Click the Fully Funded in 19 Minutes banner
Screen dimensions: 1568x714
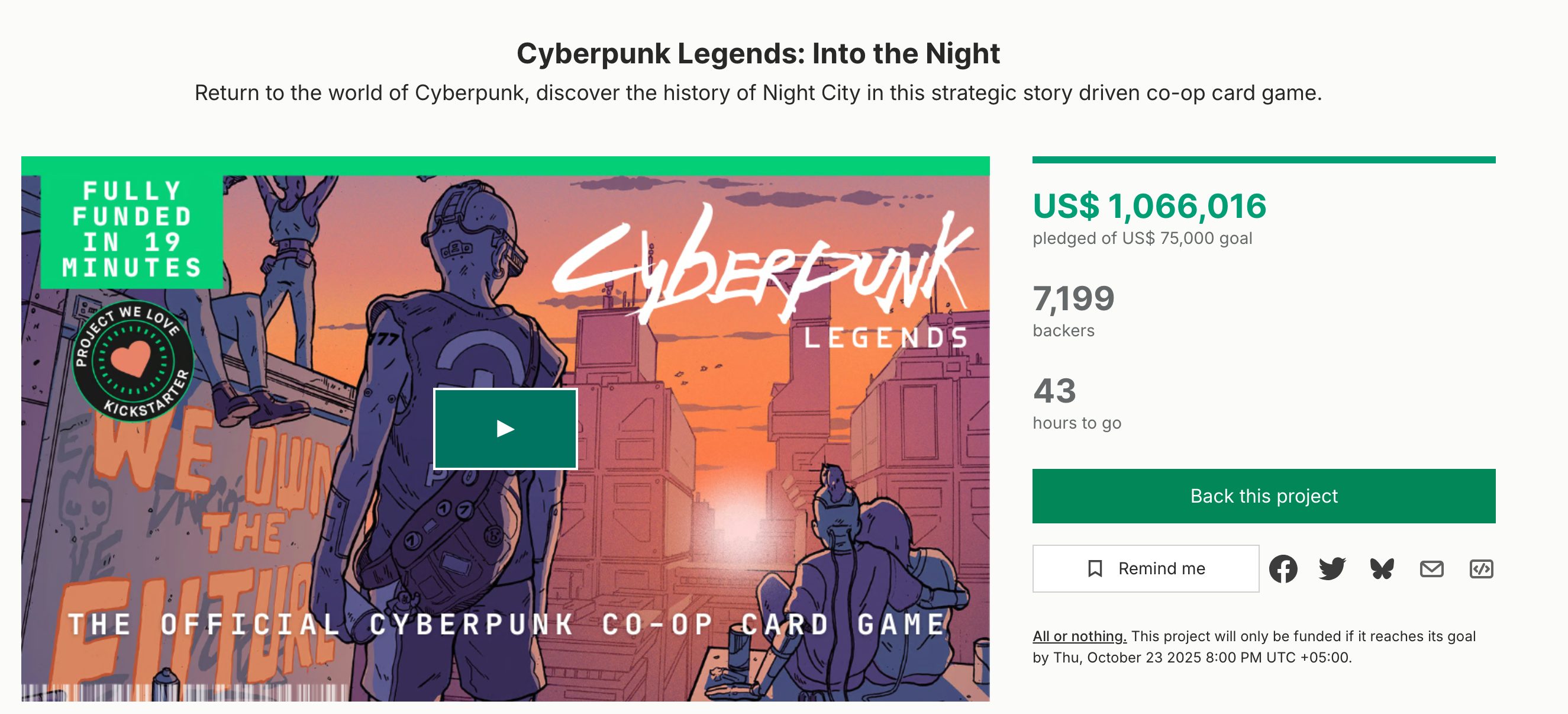click(x=131, y=229)
